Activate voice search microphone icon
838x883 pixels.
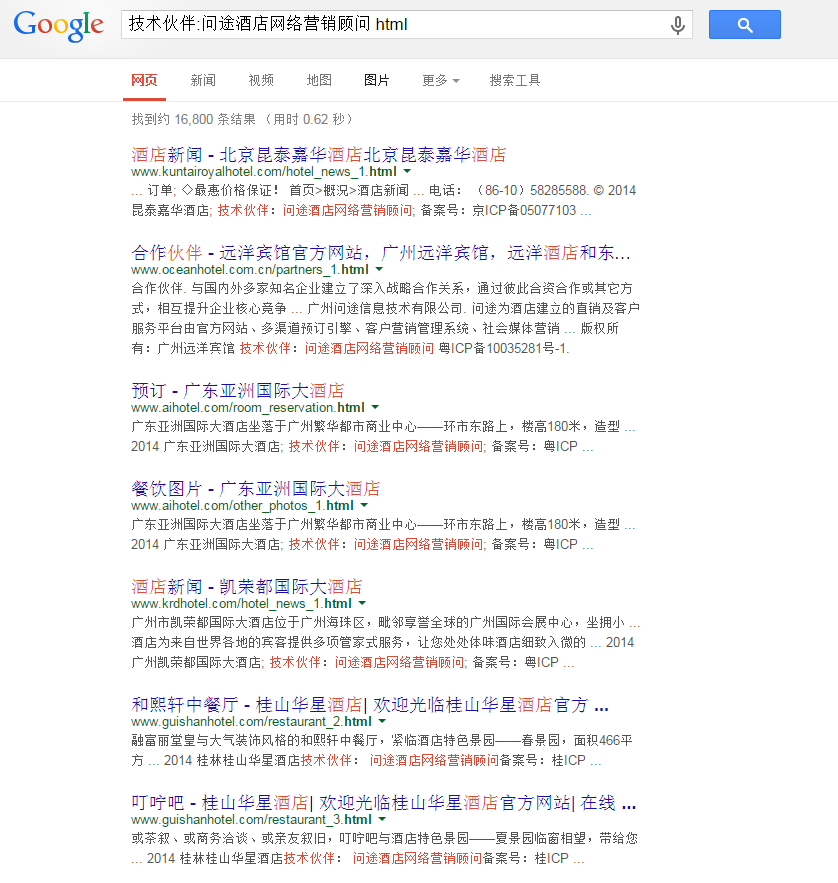tap(678, 25)
